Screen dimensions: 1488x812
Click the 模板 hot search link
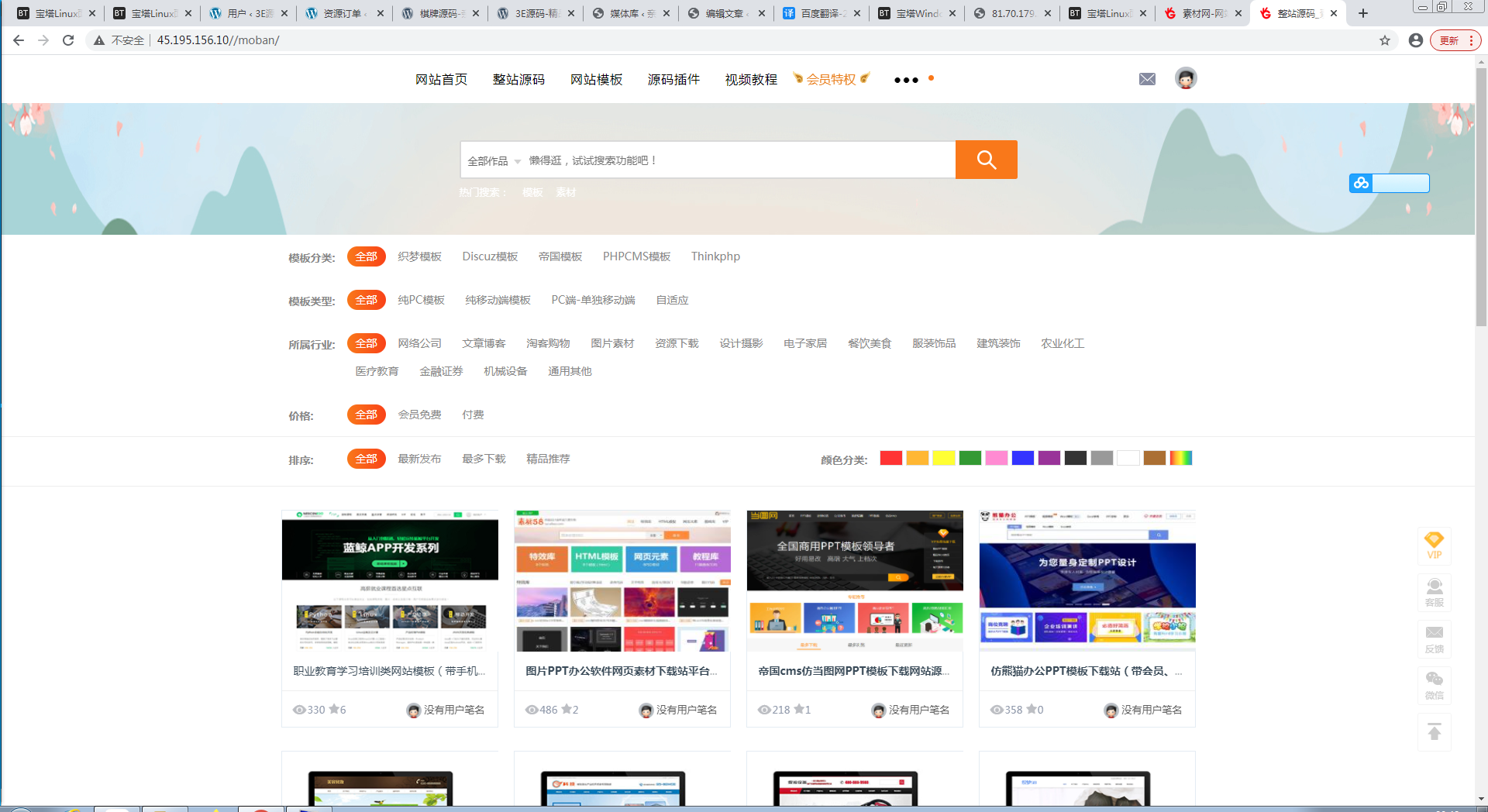pyautogui.click(x=532, y=192)
